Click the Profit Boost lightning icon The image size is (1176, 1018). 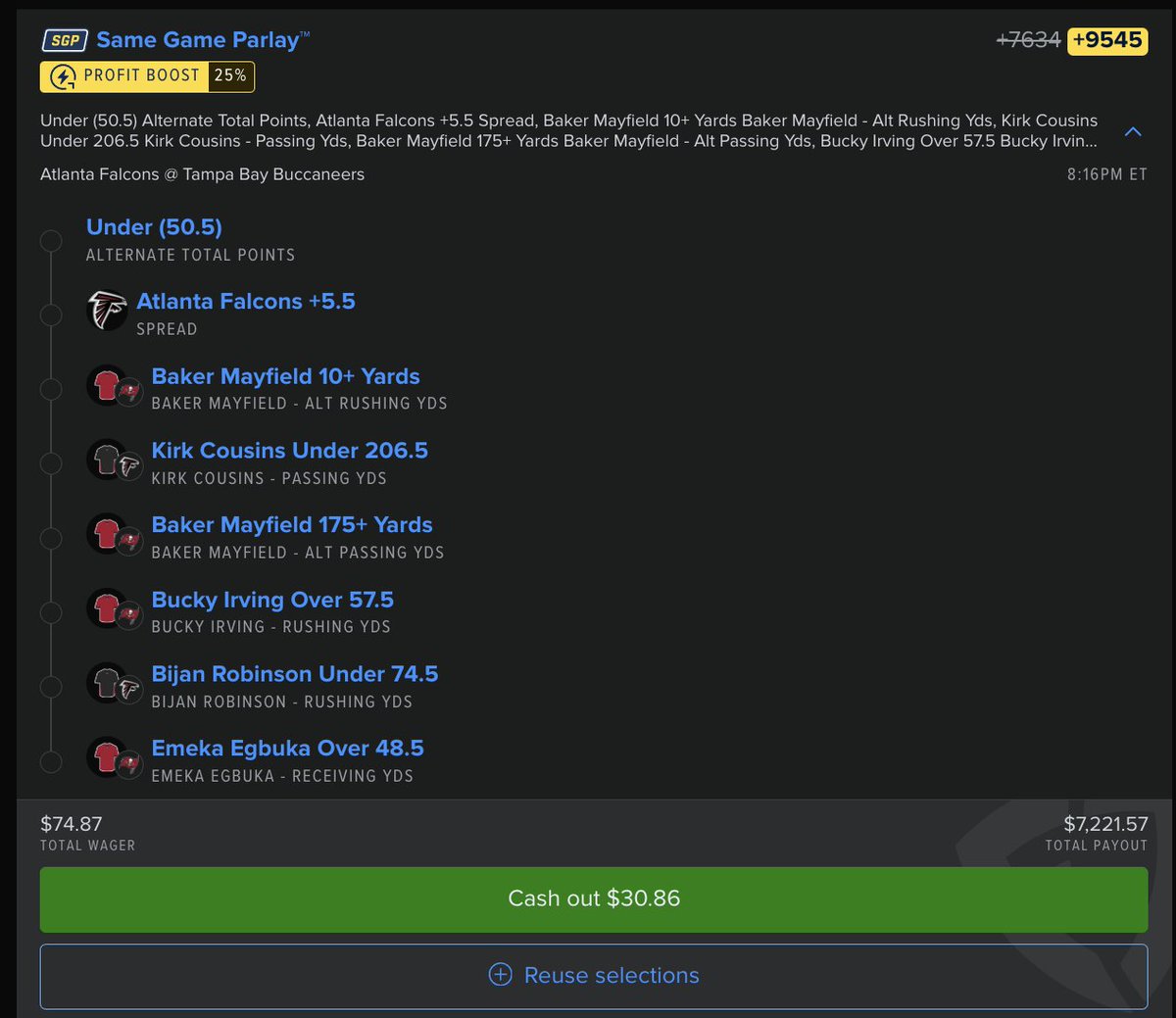click(x=63, y=76)
